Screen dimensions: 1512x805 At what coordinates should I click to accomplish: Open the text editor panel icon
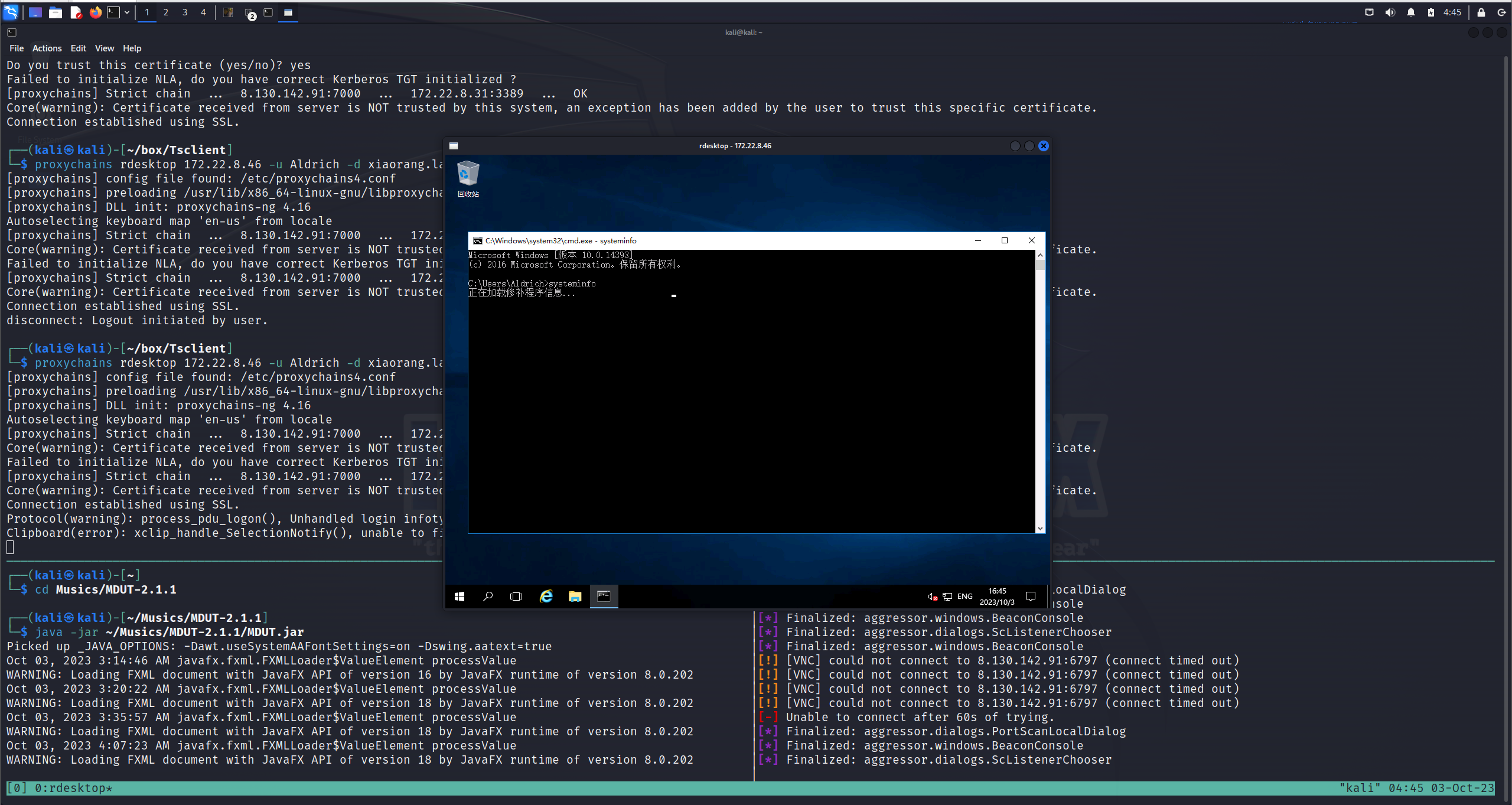76,12
